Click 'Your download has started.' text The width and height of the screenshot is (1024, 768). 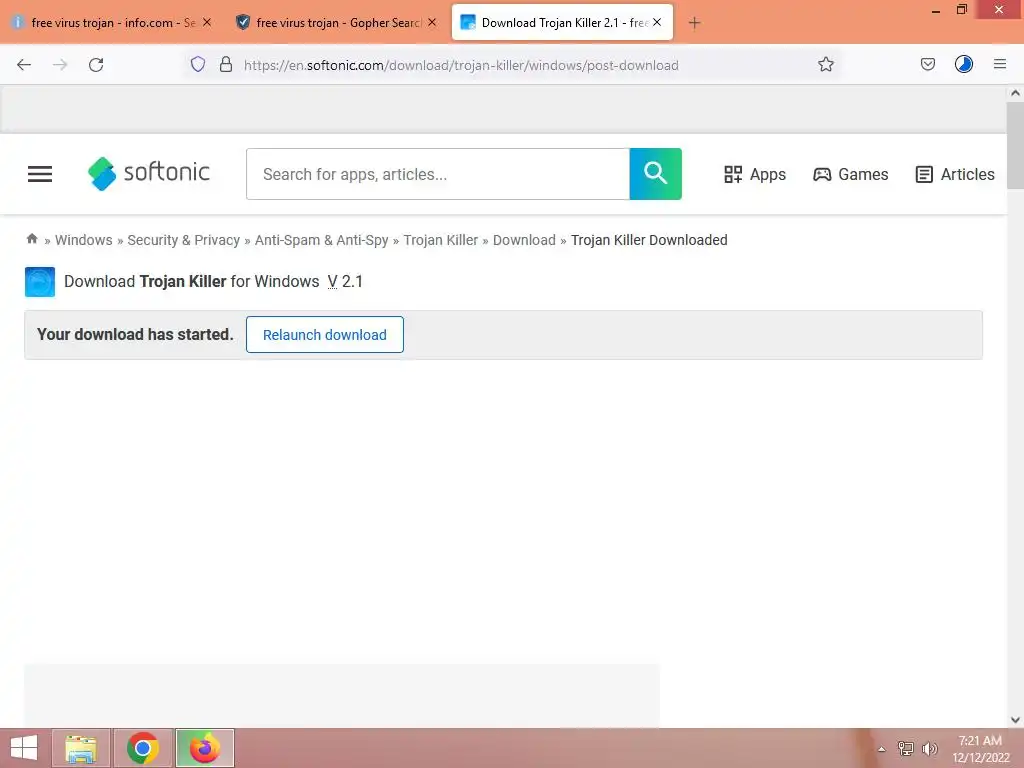135,334
